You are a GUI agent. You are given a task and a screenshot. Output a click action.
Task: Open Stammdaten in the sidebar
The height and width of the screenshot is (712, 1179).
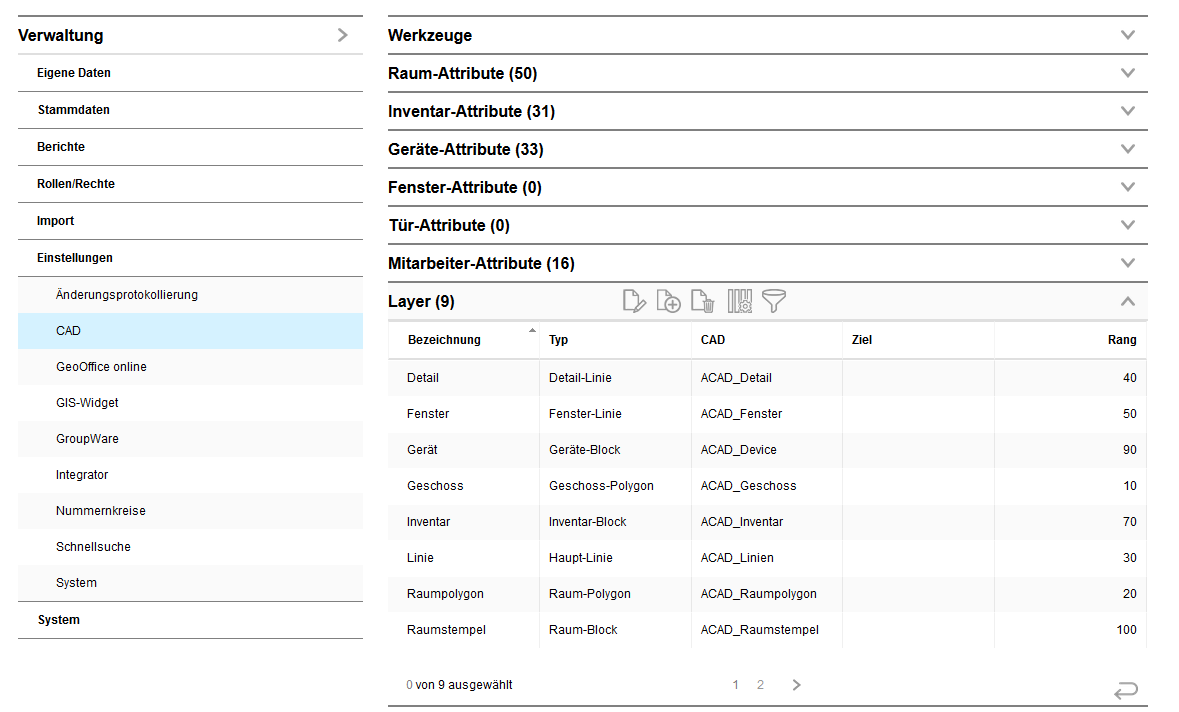73,110
